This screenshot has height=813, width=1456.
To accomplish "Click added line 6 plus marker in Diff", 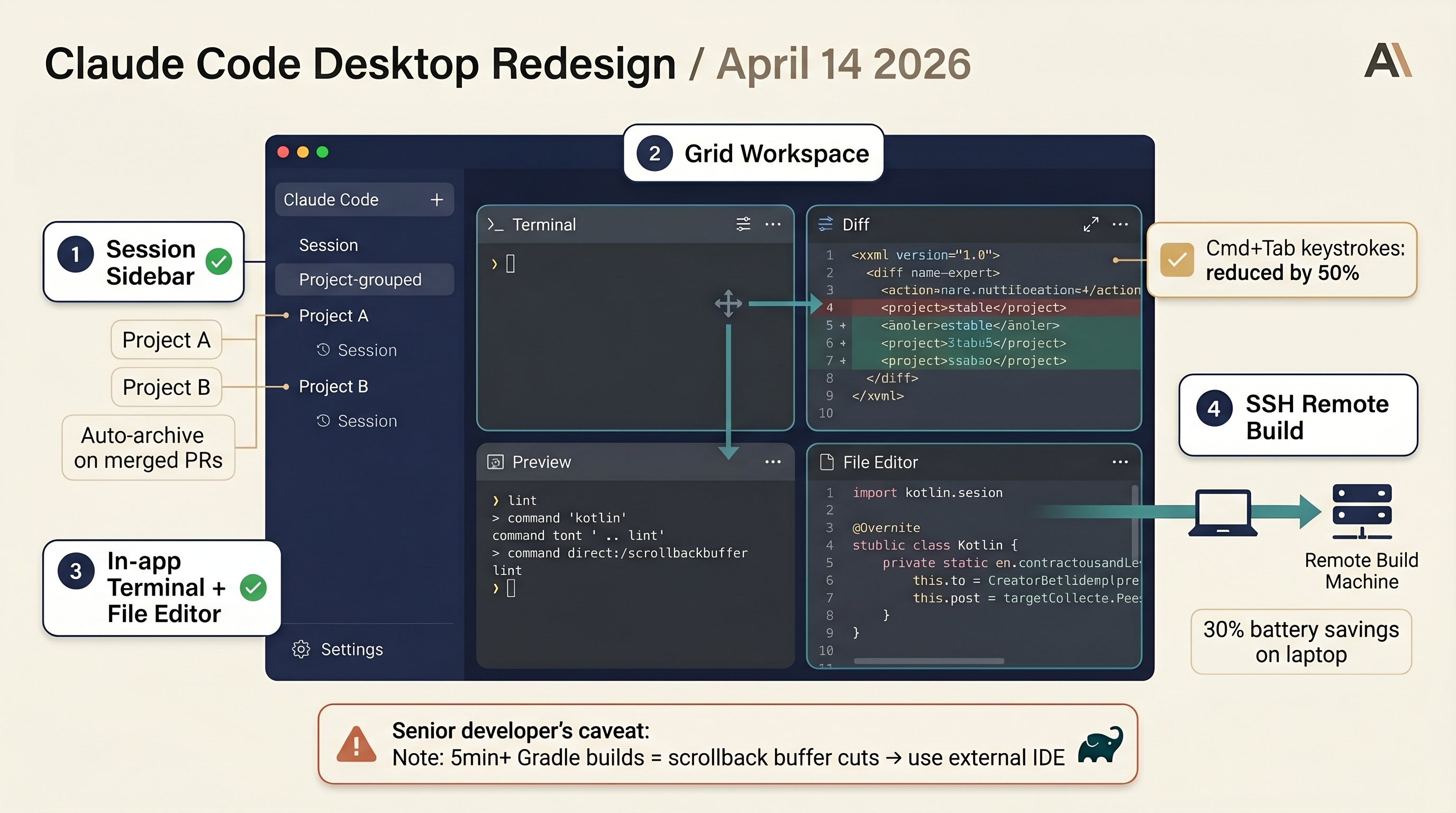I will coord(843,343).
